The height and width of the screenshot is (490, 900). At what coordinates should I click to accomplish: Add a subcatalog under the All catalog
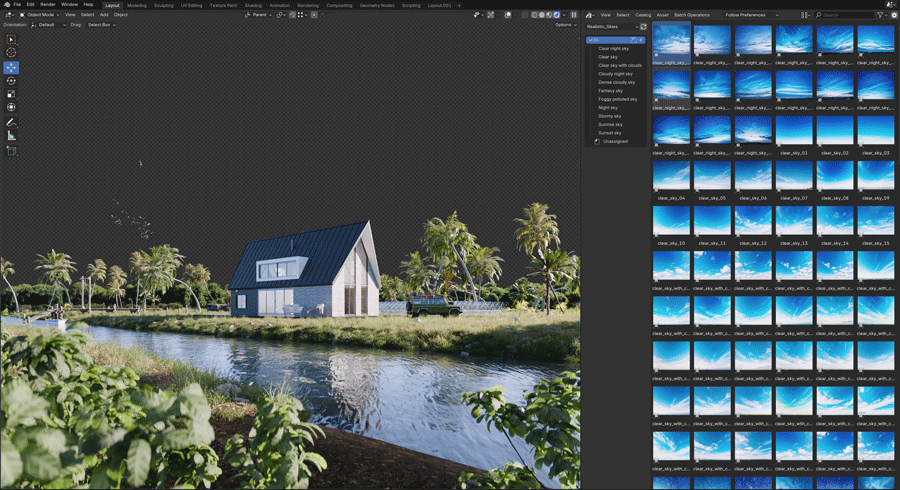641,40
